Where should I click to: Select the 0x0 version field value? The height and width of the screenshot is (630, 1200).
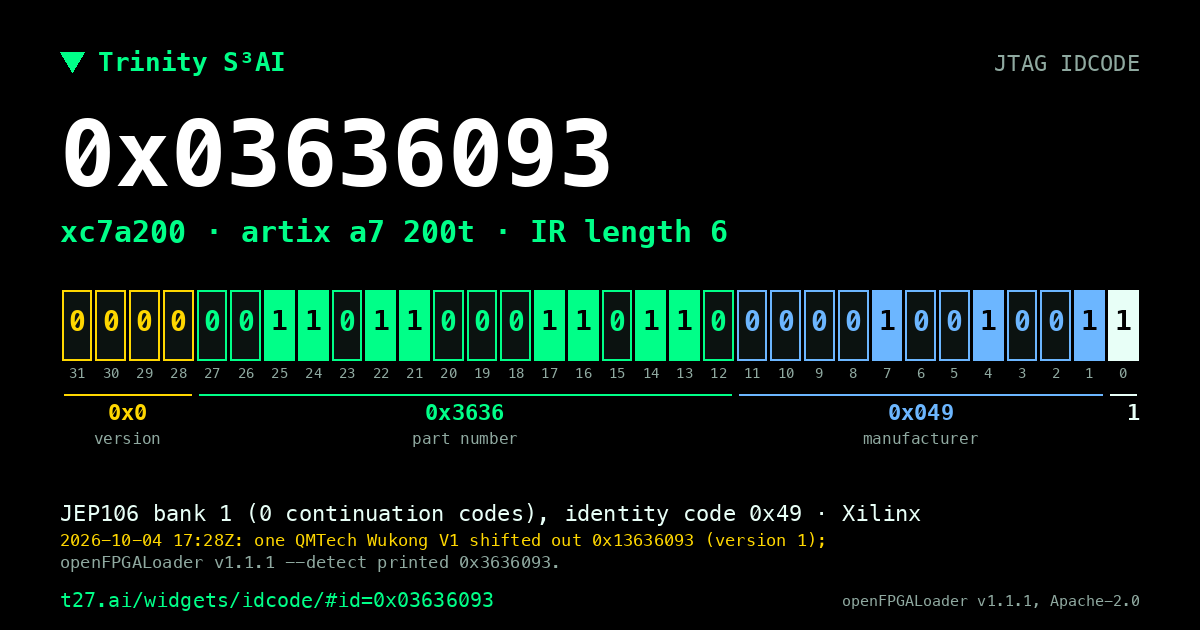point(127,412)
